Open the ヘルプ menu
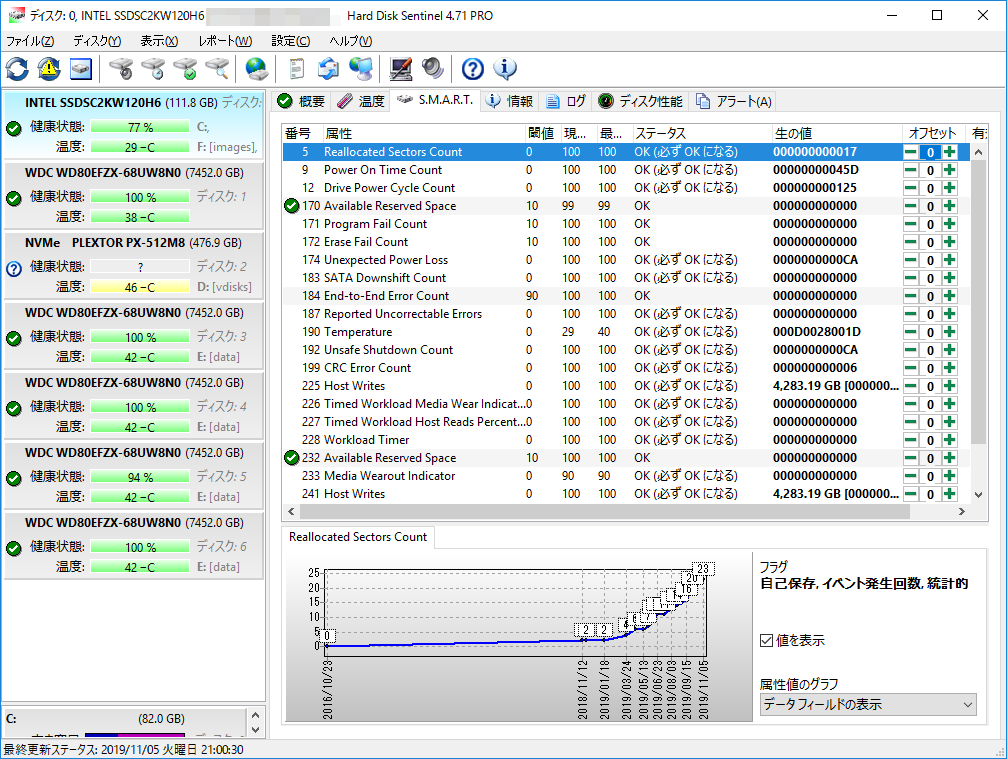This screenshot has width=1007, height=759. click(351, 41)
